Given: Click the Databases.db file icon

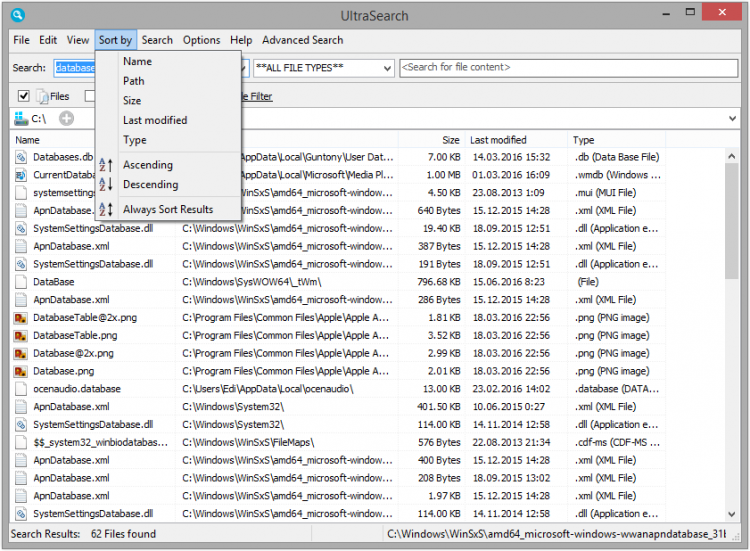Looking at the screenshot, I should click(21, 157).
